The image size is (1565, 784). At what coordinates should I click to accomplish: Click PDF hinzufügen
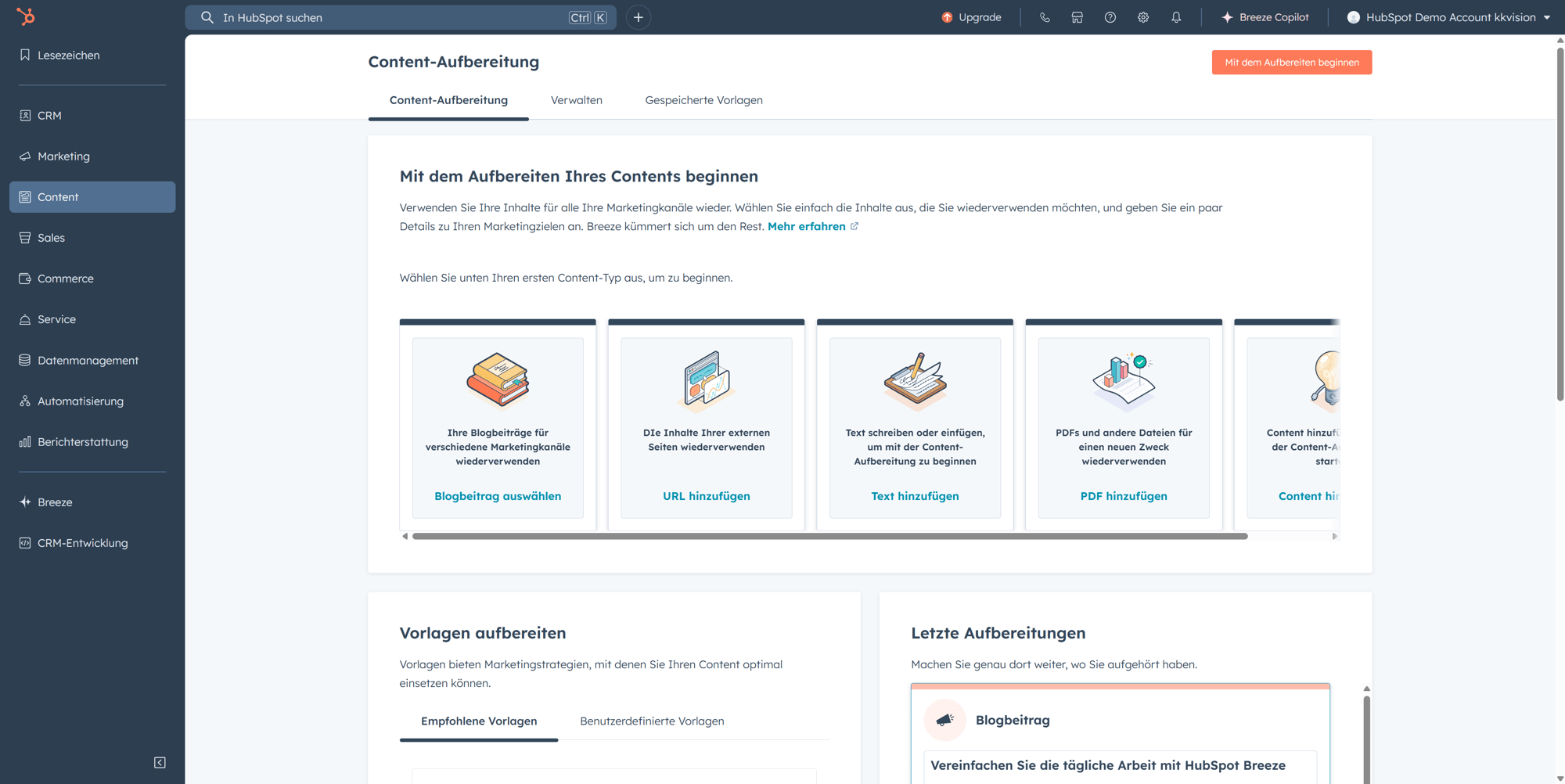1124,496
